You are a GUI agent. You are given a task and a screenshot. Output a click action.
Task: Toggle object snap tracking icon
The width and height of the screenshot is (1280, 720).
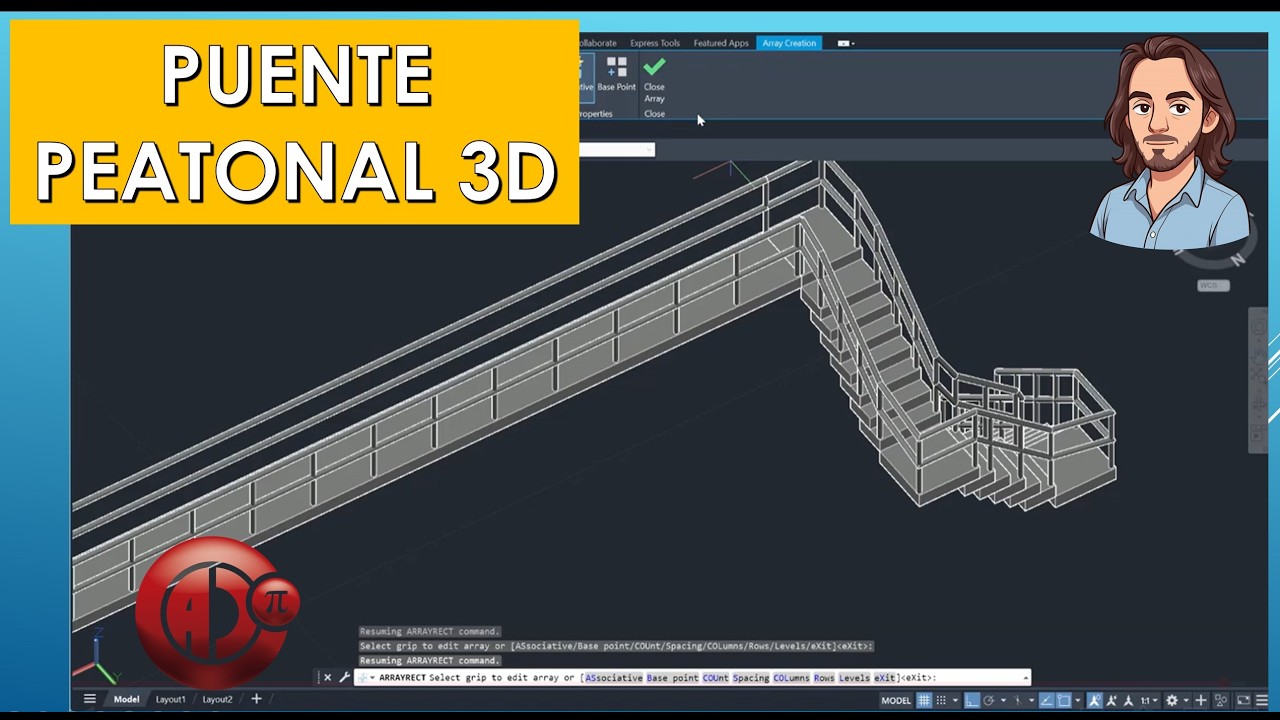tap(1046, 700)
